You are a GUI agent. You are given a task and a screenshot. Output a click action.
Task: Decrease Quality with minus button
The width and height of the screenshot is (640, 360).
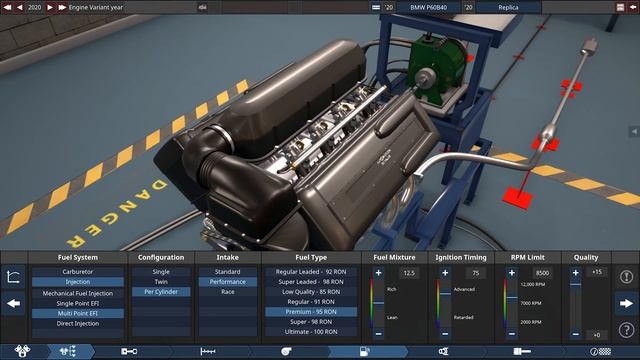click(576, 334)
